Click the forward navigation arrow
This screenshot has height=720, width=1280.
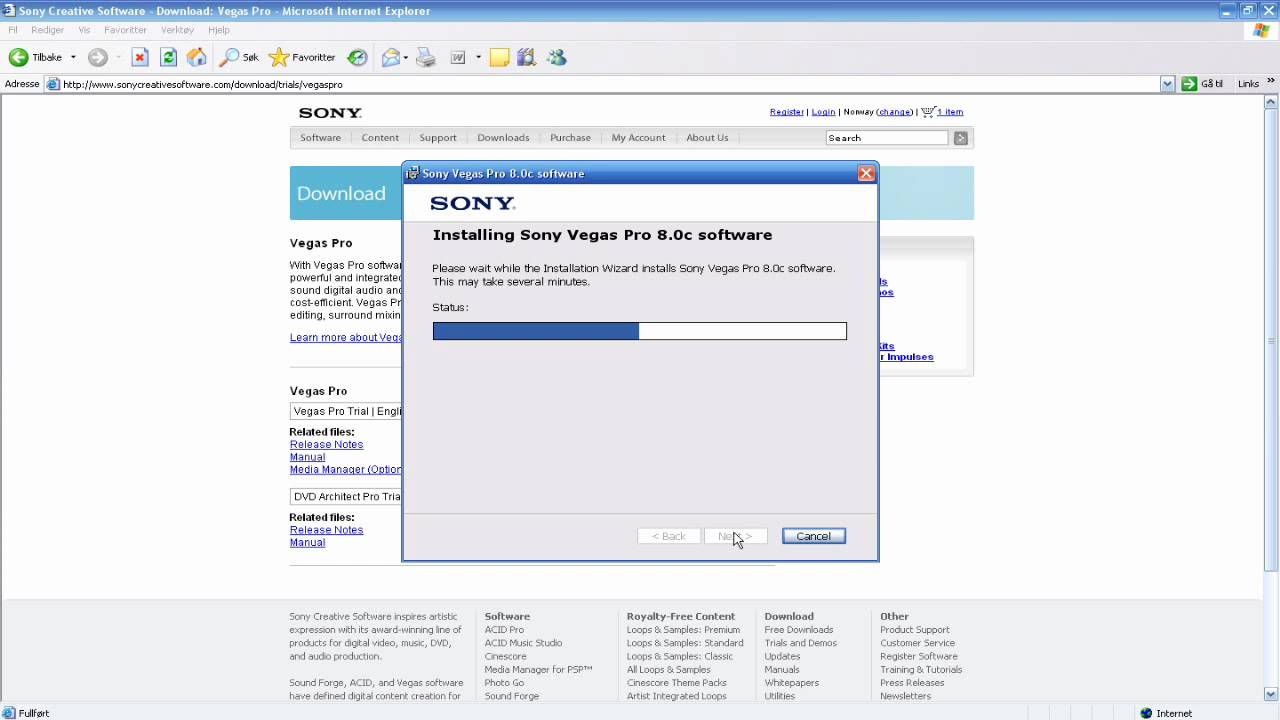click(x=97, y=57)
